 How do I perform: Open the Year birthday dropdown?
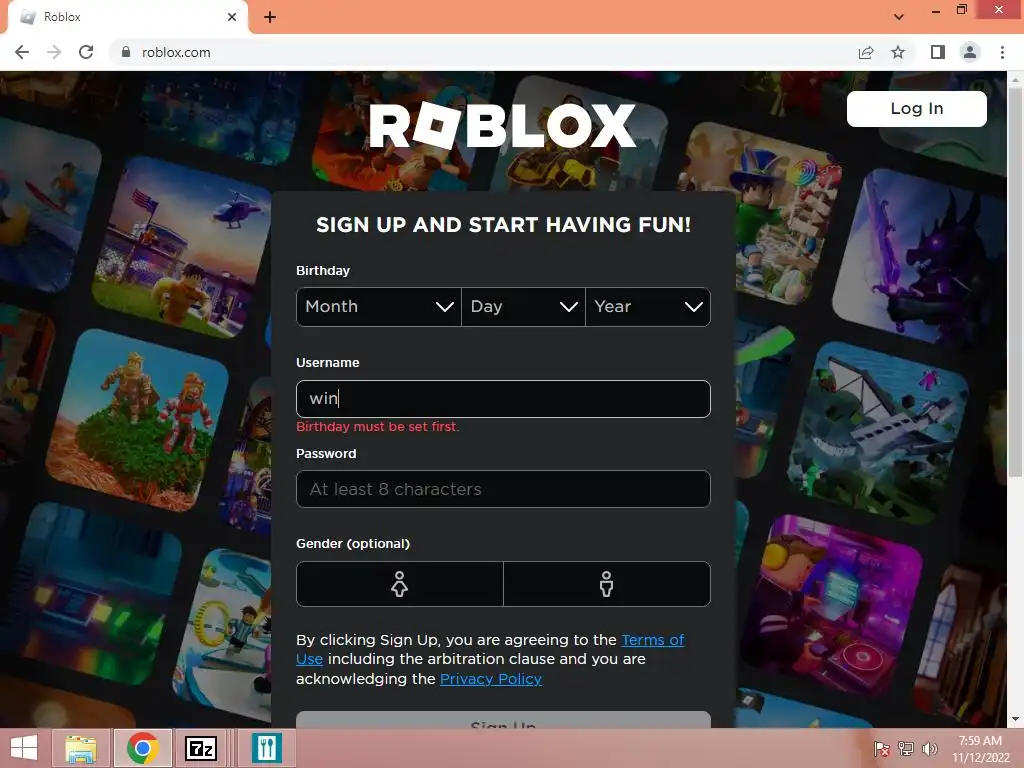tap(648, 306)
